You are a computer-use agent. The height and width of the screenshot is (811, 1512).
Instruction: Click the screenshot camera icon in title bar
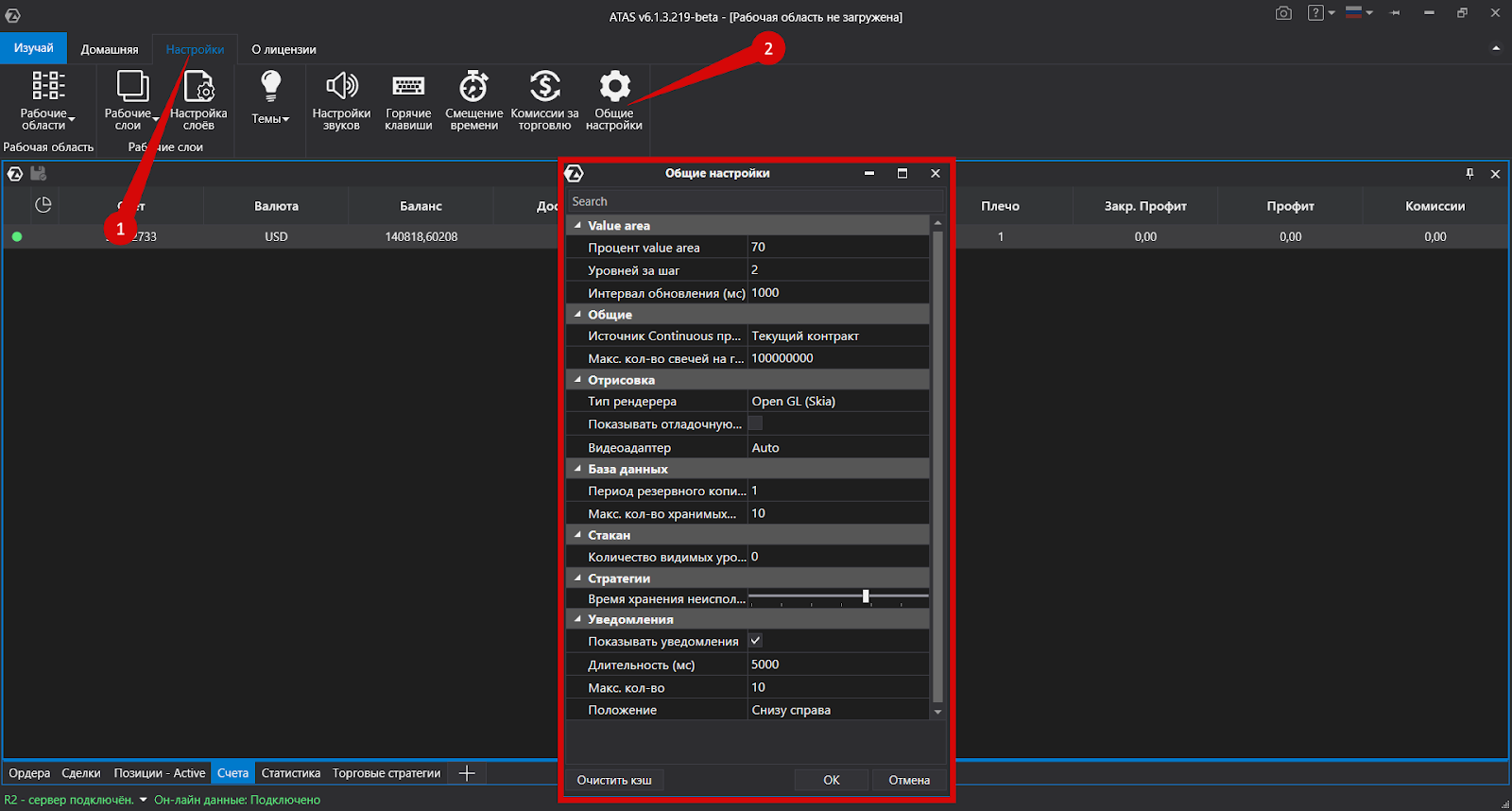point(1283,13)
